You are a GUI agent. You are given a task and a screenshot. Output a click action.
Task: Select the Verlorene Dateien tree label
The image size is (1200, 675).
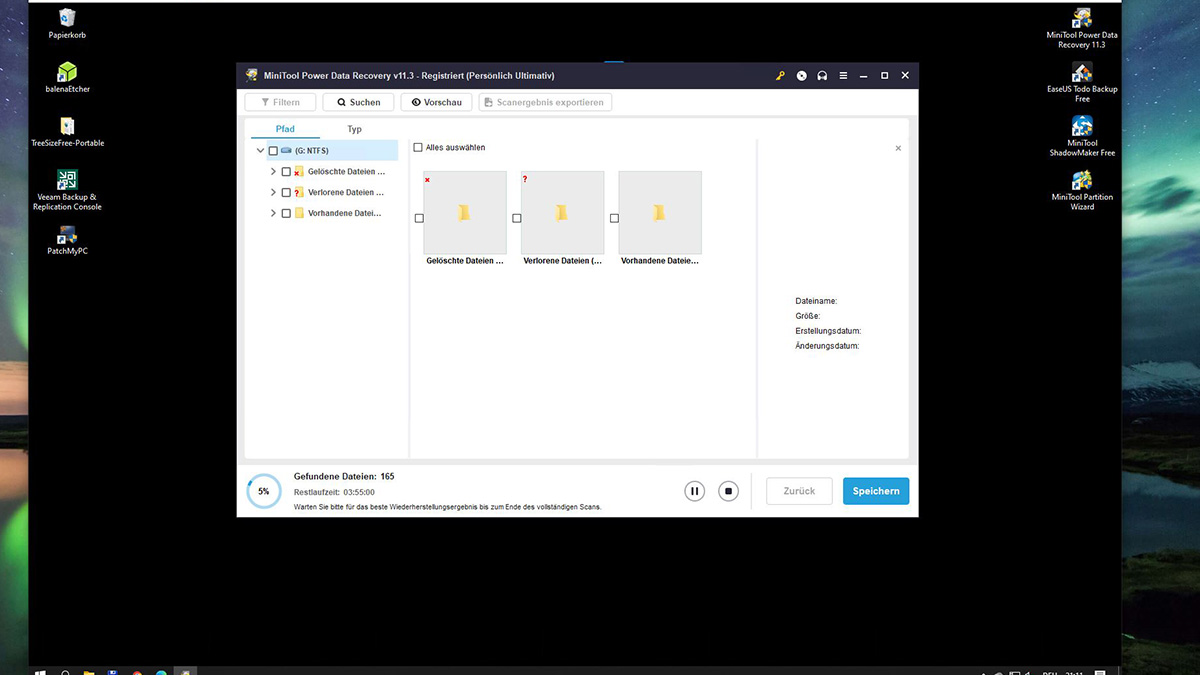tap(346, 193)
